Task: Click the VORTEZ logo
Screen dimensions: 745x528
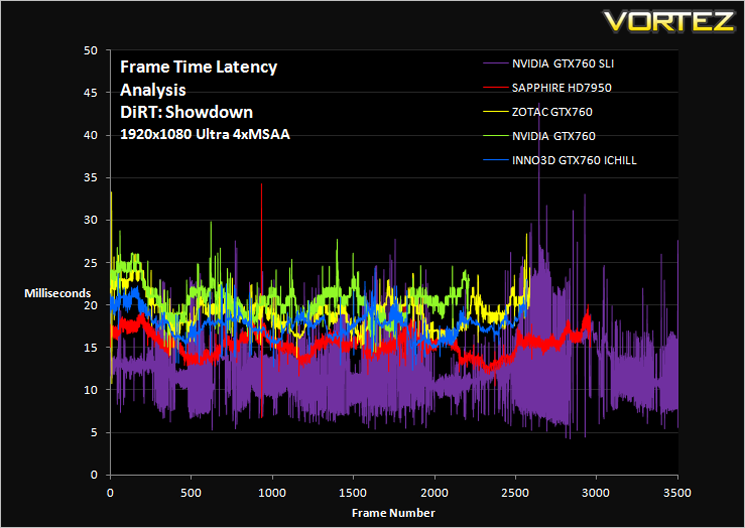Action: coord(669,21)
